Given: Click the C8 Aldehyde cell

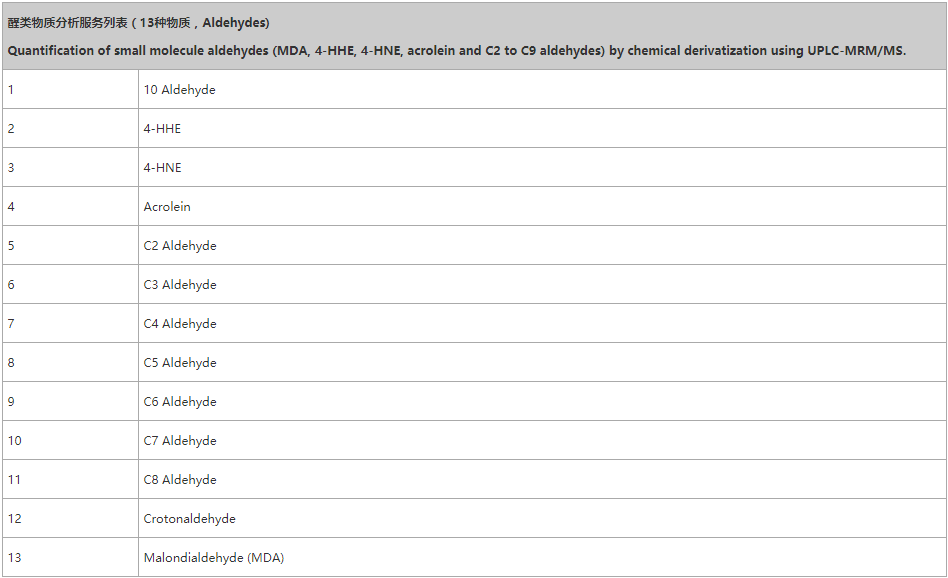Looking at the screenshot, I should coord(180,480).
